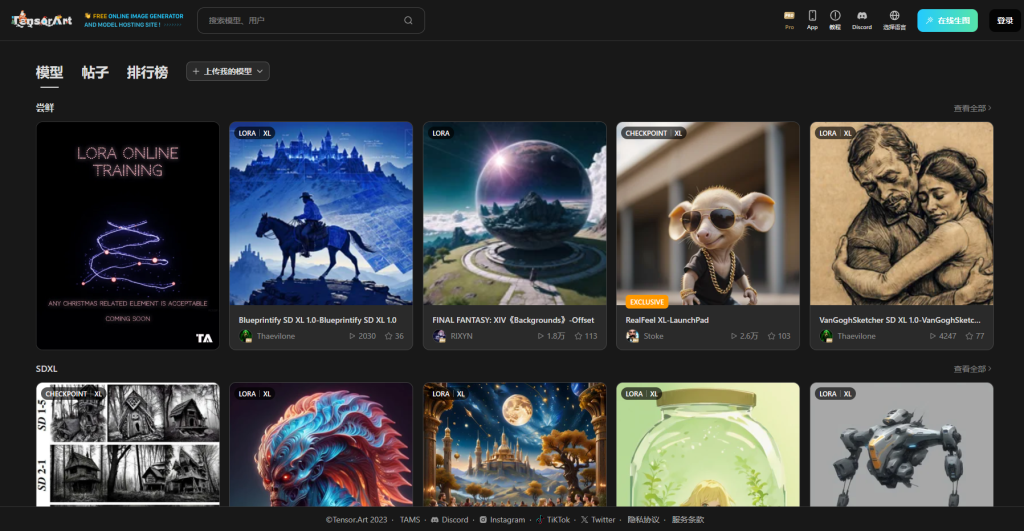Switch to the 模型 tab
Screen dimensions: 1024x531
49,72
